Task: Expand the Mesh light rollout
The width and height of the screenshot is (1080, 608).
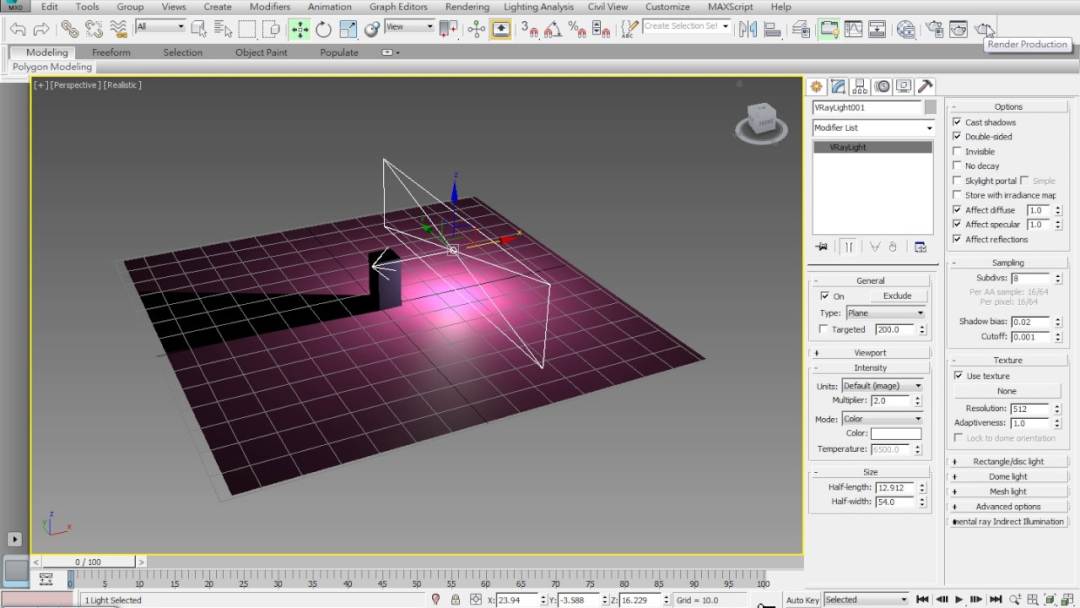Action: tap(1008, 492)
